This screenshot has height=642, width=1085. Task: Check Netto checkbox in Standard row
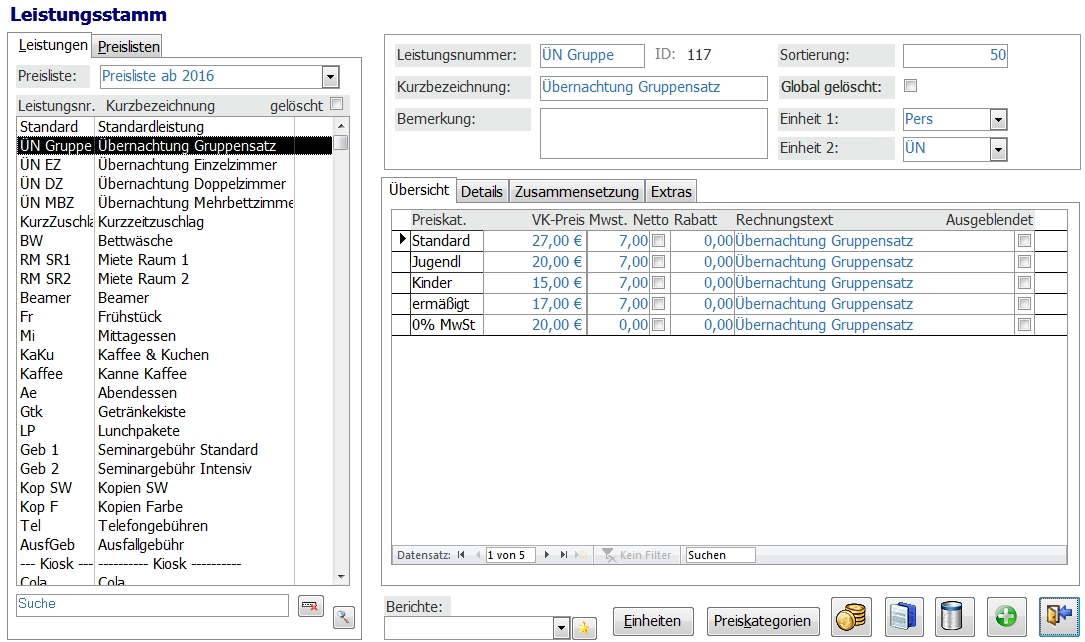(x=659, y=241)
